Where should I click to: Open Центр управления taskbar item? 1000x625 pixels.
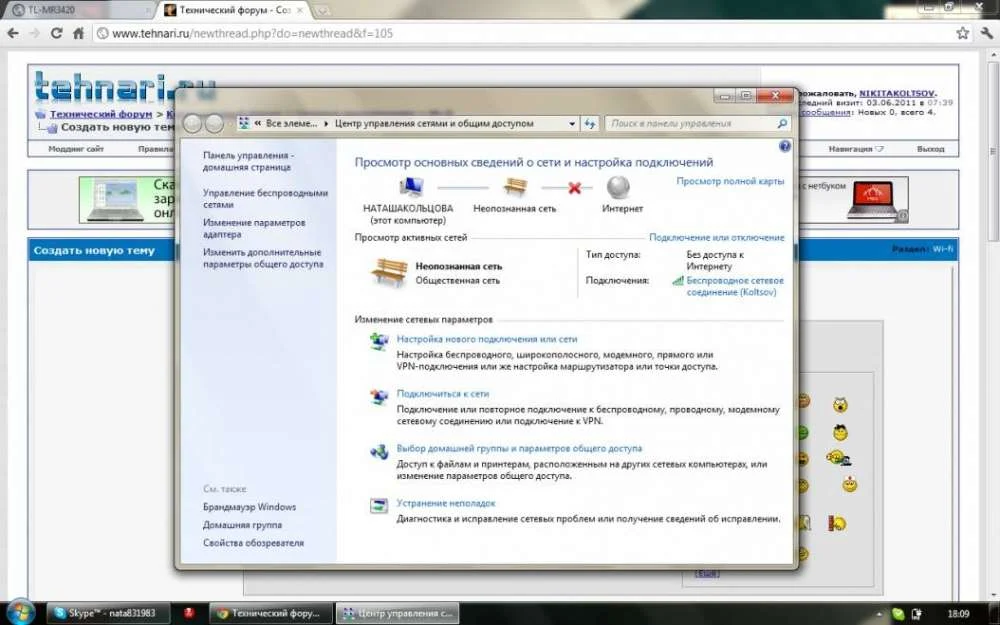(x=397, y=613)
